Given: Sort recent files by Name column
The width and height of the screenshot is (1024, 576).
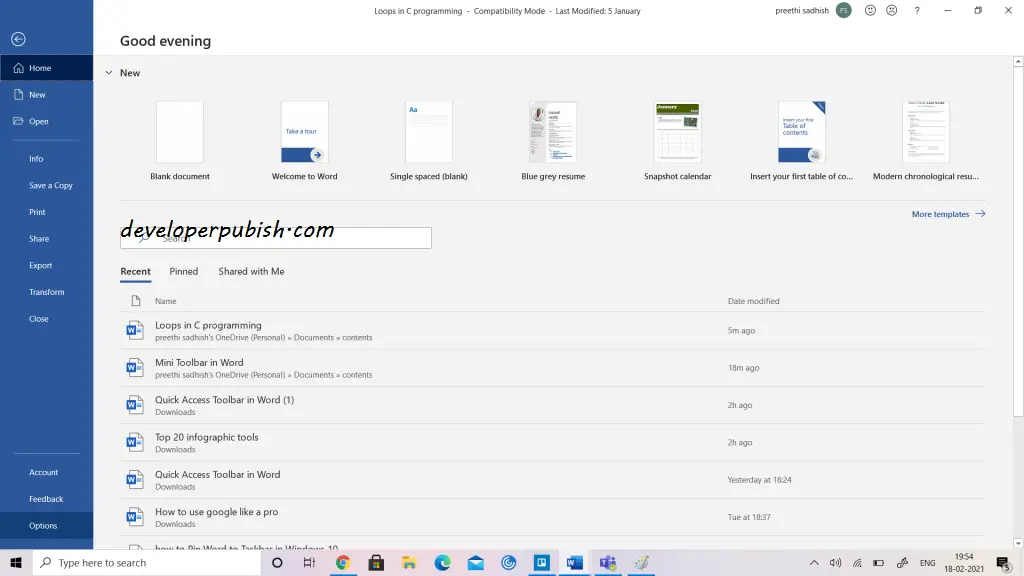Looking at the screenshot, I should pyautogui.click(x=165, y=301).
